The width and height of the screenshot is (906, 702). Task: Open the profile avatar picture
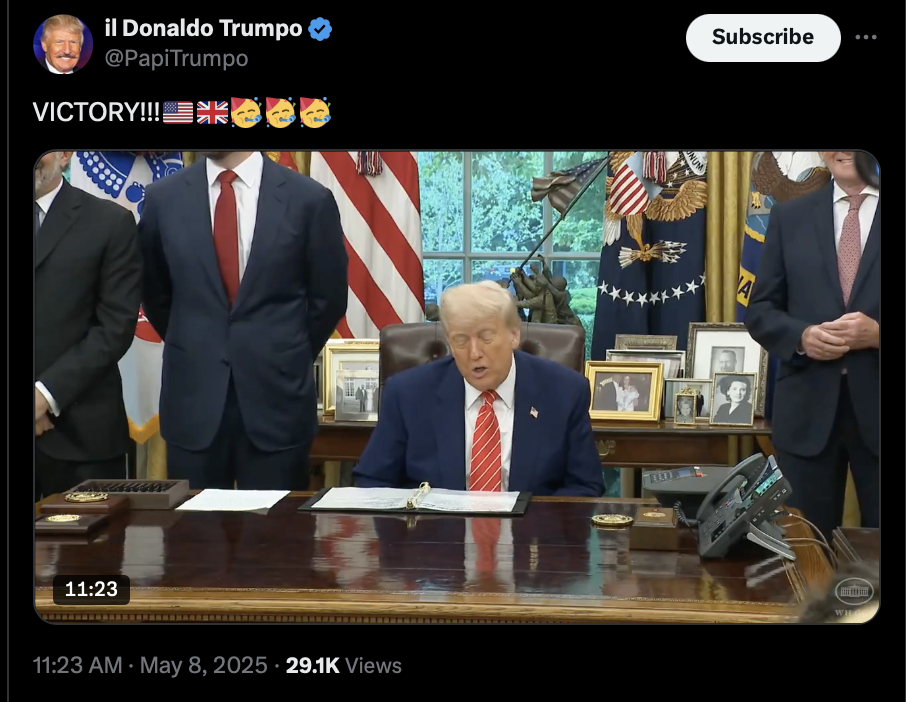tap(62, 44)
